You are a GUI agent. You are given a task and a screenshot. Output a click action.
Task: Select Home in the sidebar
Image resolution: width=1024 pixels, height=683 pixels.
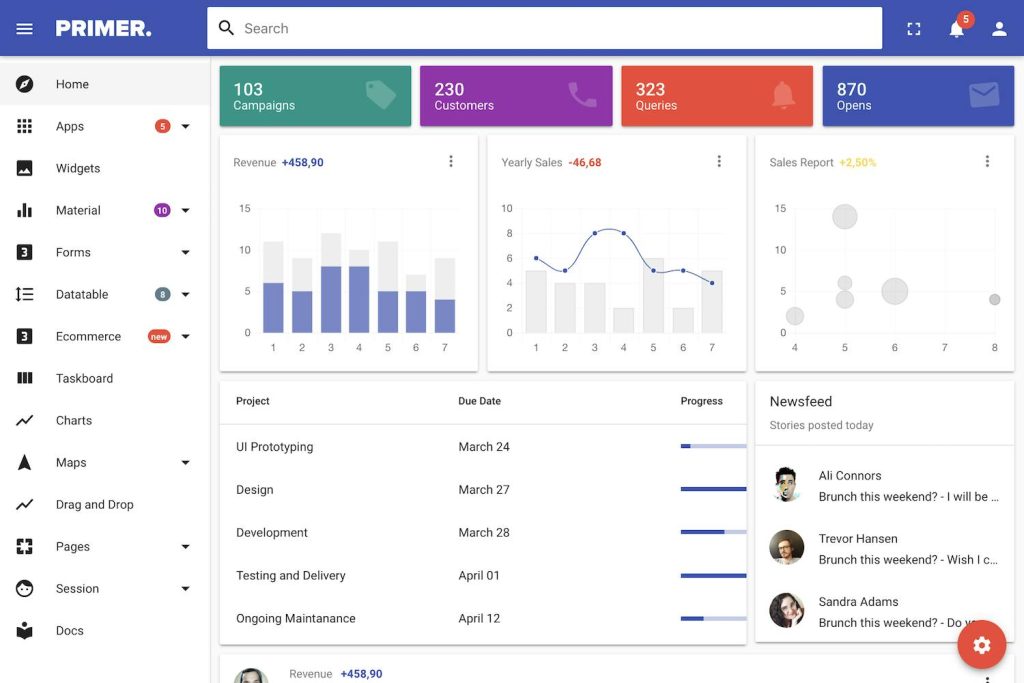tap(72, 84)
